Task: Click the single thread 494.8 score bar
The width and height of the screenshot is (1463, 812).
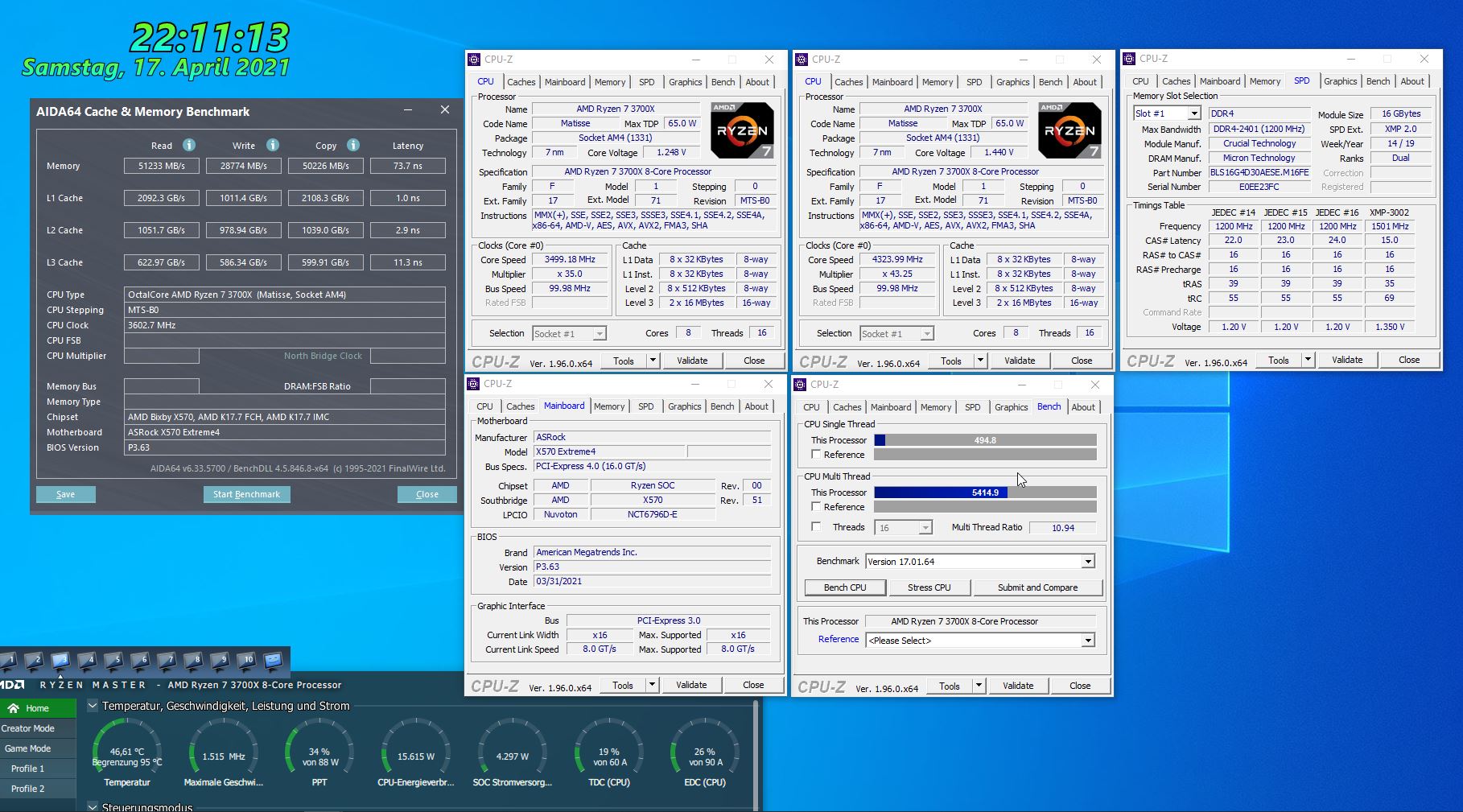Action: 985,440
